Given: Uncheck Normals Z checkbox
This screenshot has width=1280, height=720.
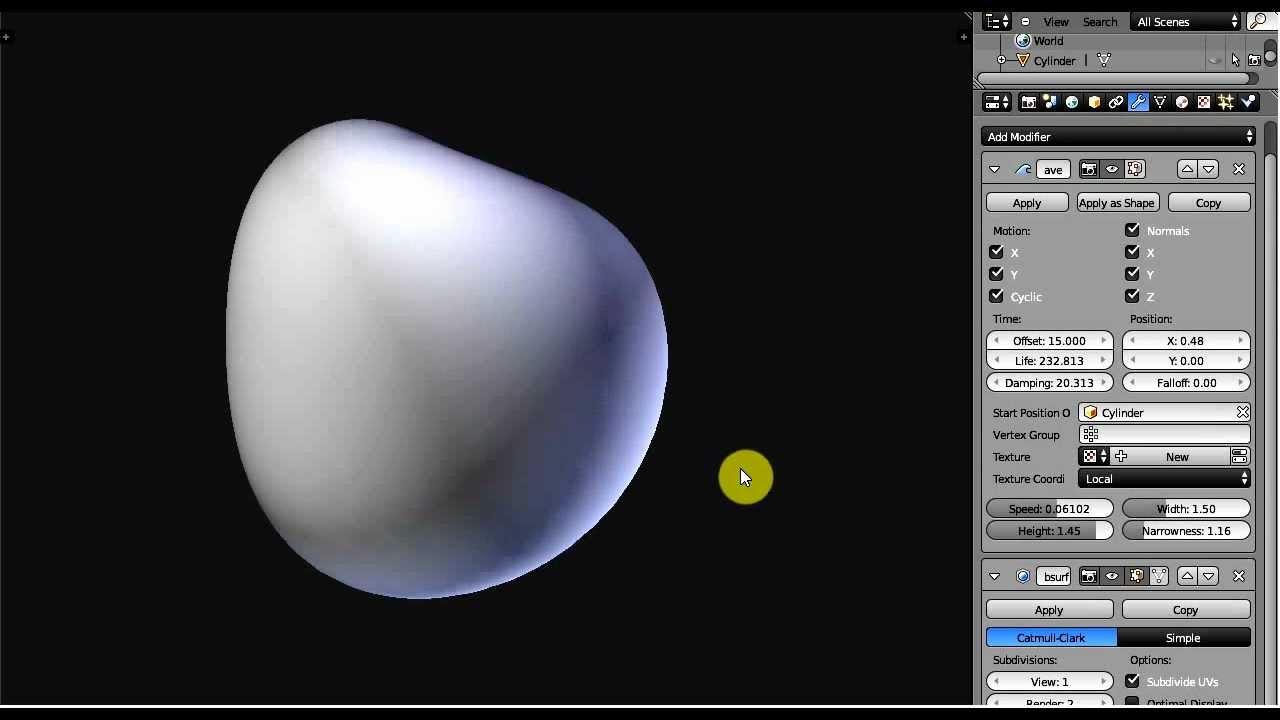Looking at the screenshot, I should coord(1132,296).
